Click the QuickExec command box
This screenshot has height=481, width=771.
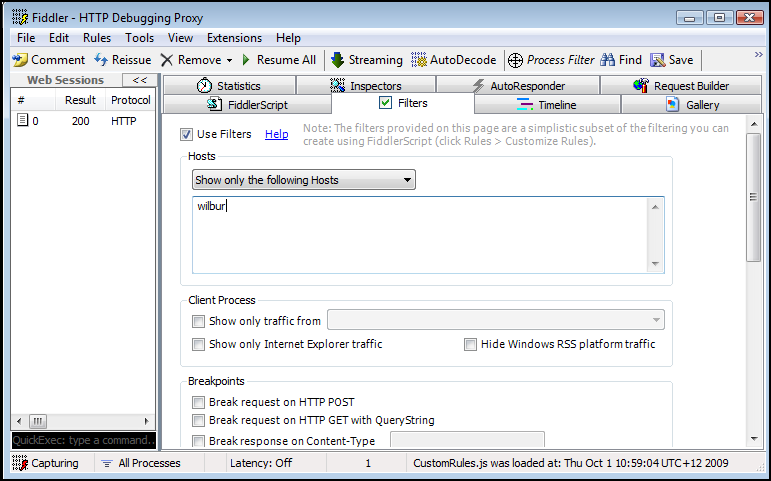pos(84,440)
